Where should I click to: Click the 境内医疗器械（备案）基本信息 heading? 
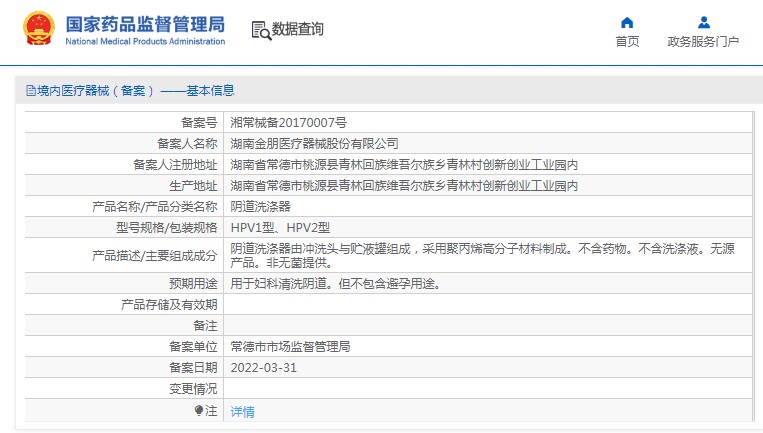pyautogui.click(x=136, y=90)
